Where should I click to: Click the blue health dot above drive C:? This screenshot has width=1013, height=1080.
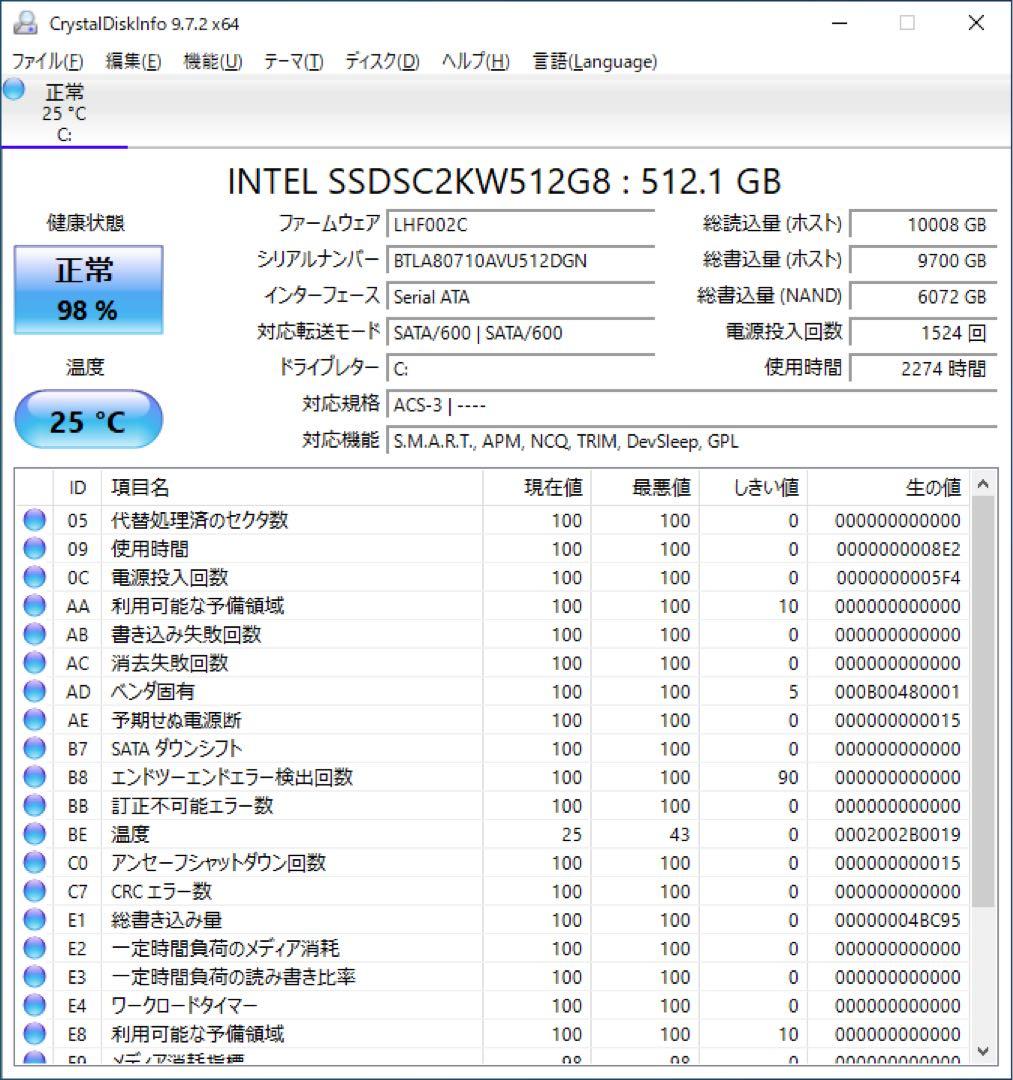pos(13,92)
